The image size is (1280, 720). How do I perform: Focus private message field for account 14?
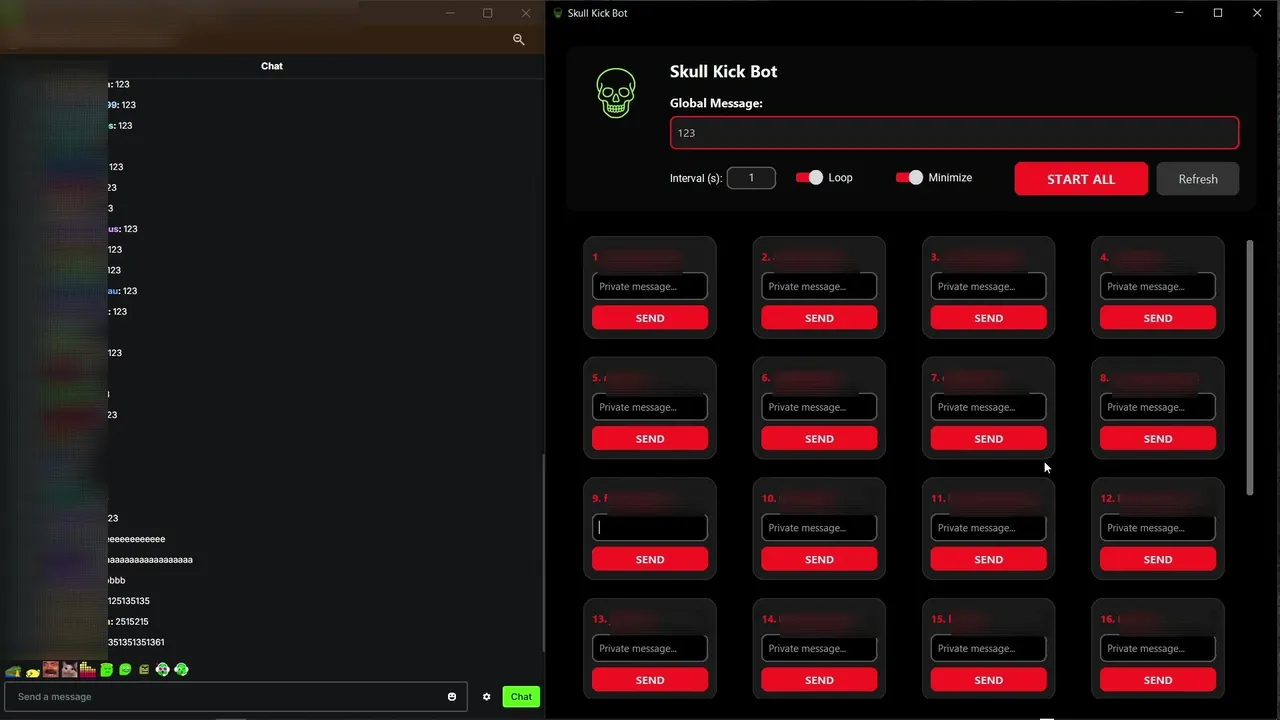pos(819,649)
